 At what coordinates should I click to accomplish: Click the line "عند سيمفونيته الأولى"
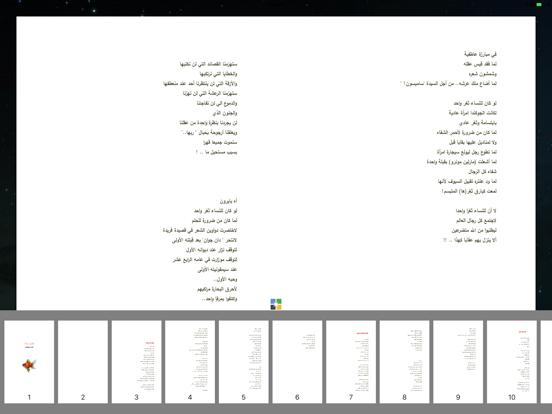[217, 269]
